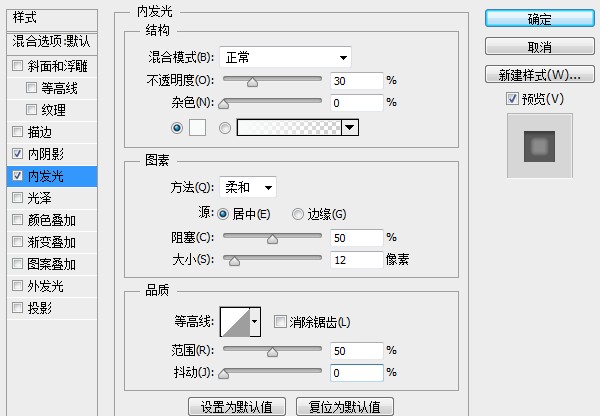Click the 不透明度 slider handle
This screenshot has width=600, height=416.
point(252,82)
